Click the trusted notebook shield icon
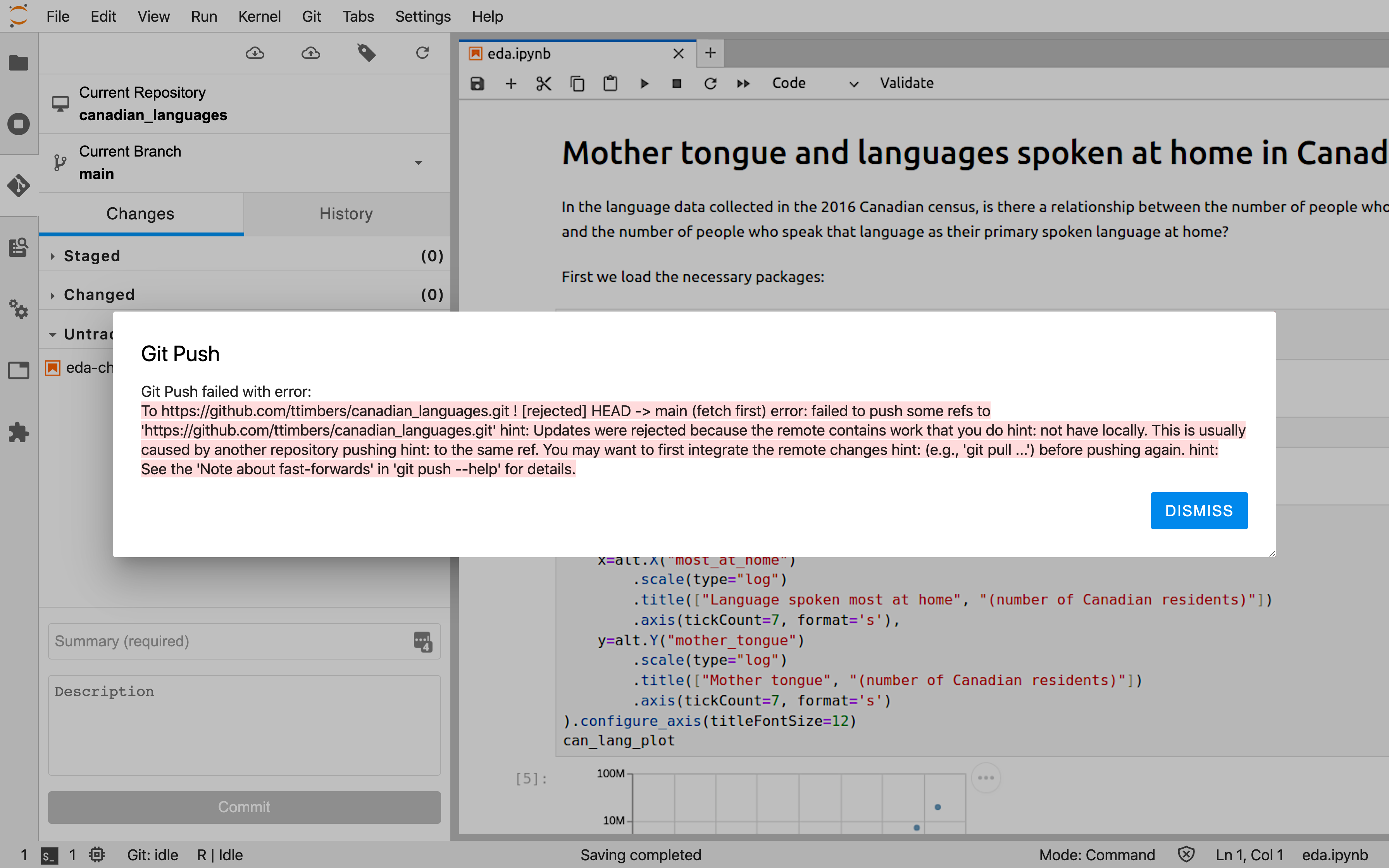This screenshot has width=1389, height=868. click(1186, 855)
